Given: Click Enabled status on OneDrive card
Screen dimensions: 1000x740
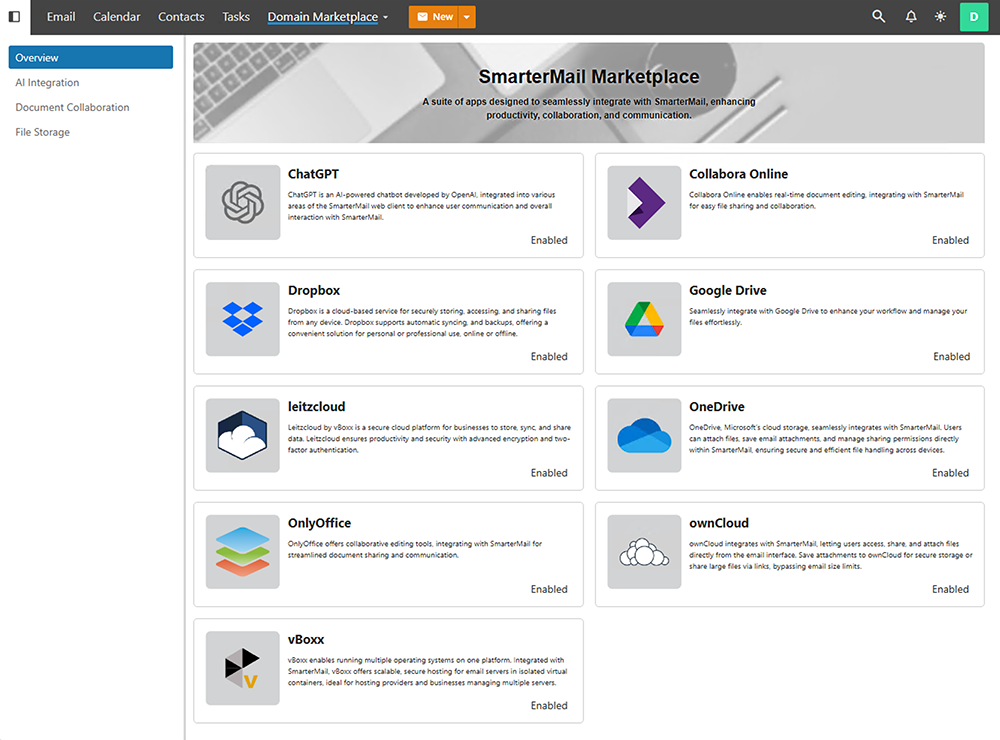Looking at the screenshot, I should point(950,473).
